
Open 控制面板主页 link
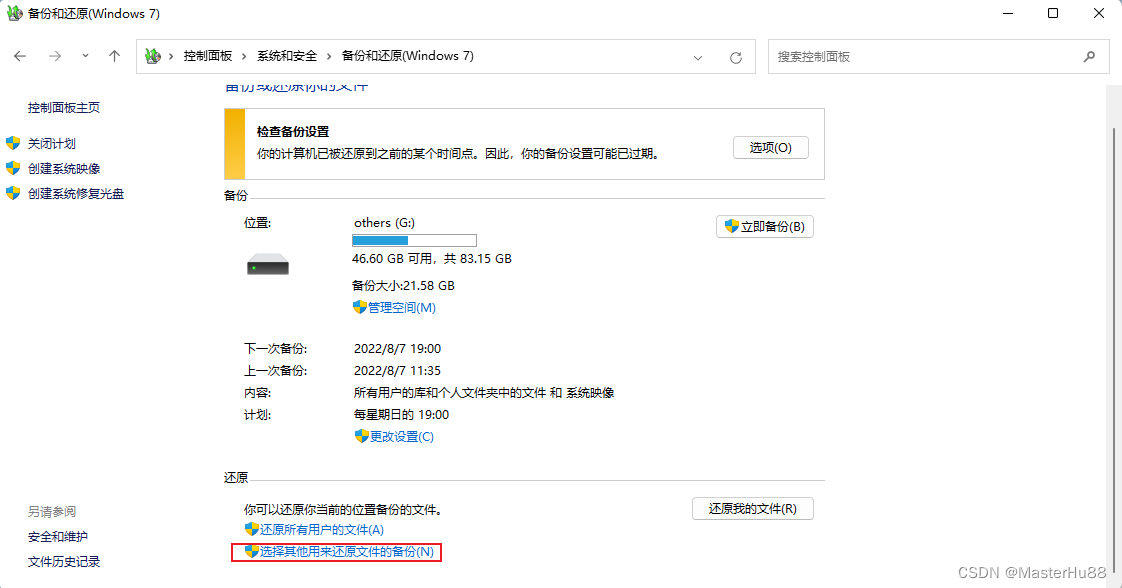[x=64, y=107]
